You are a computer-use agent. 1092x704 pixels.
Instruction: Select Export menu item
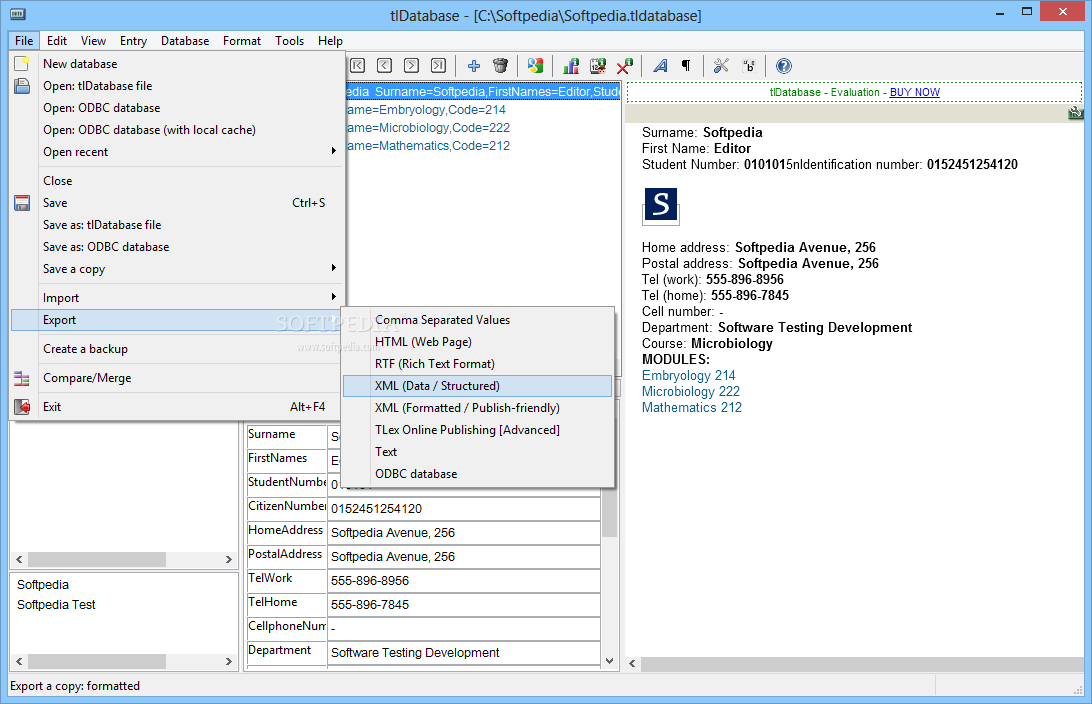(x=178, y=320)
